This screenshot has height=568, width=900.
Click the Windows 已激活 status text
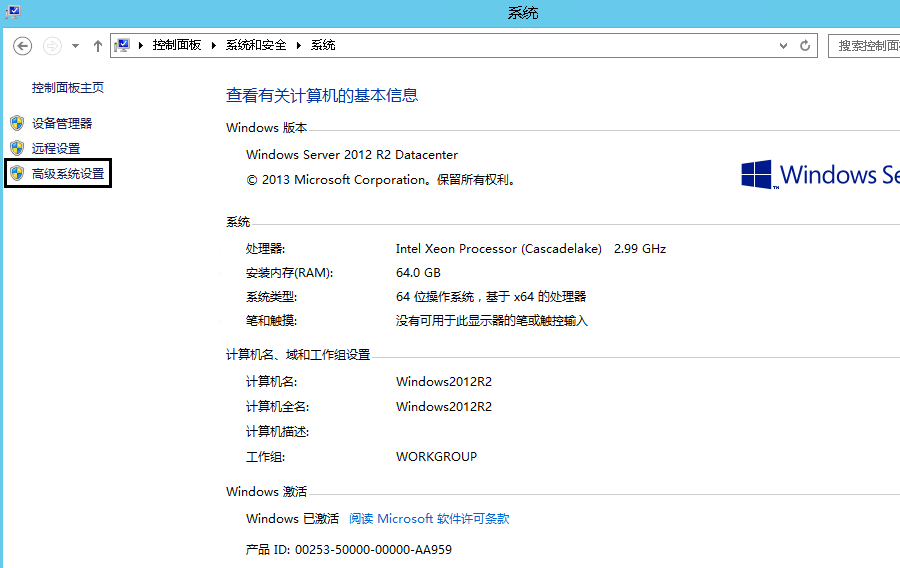[293, 519]
